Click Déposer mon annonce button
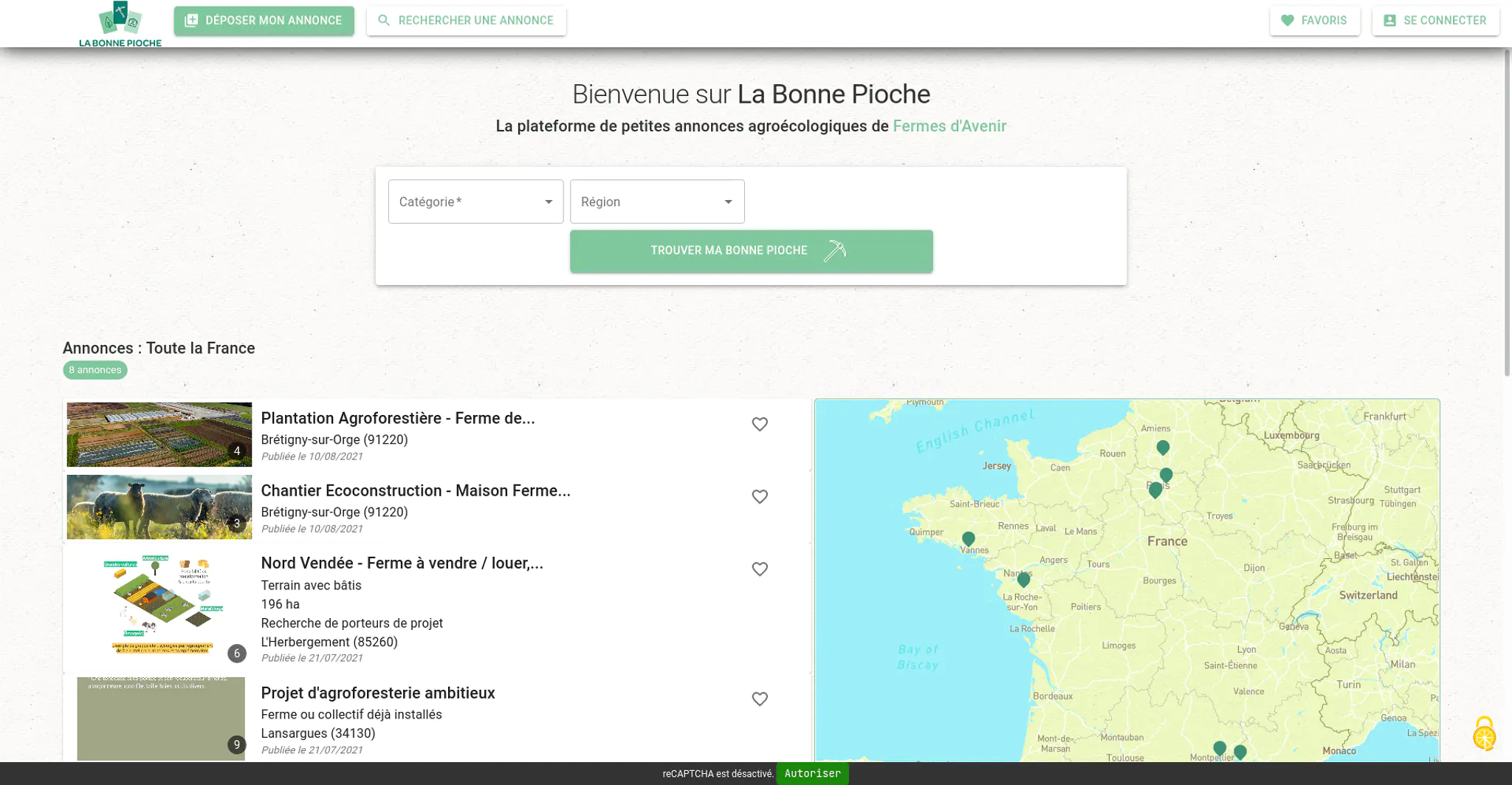This screenshot has width=1512, height=785. tap(264, 21)
